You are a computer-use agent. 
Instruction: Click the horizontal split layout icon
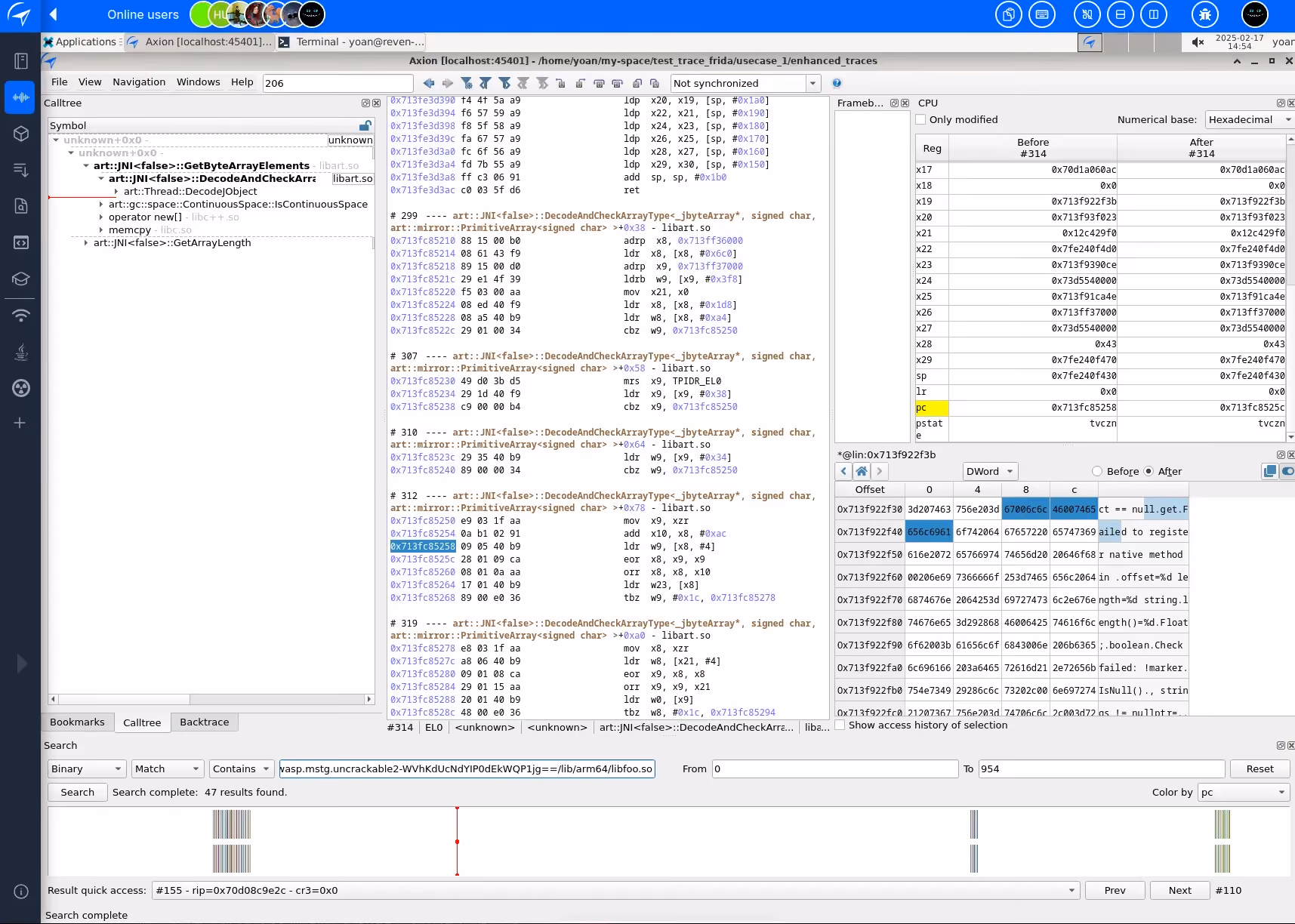click(1121, 14)
